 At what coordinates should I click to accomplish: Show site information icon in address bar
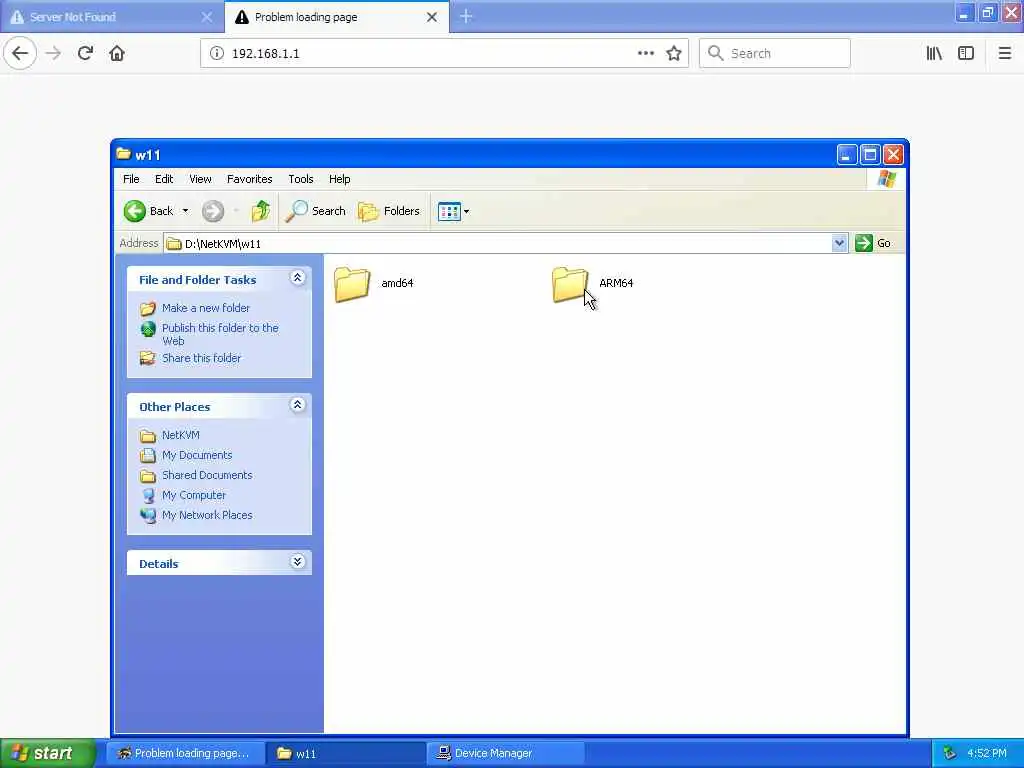tap(216, 54)
